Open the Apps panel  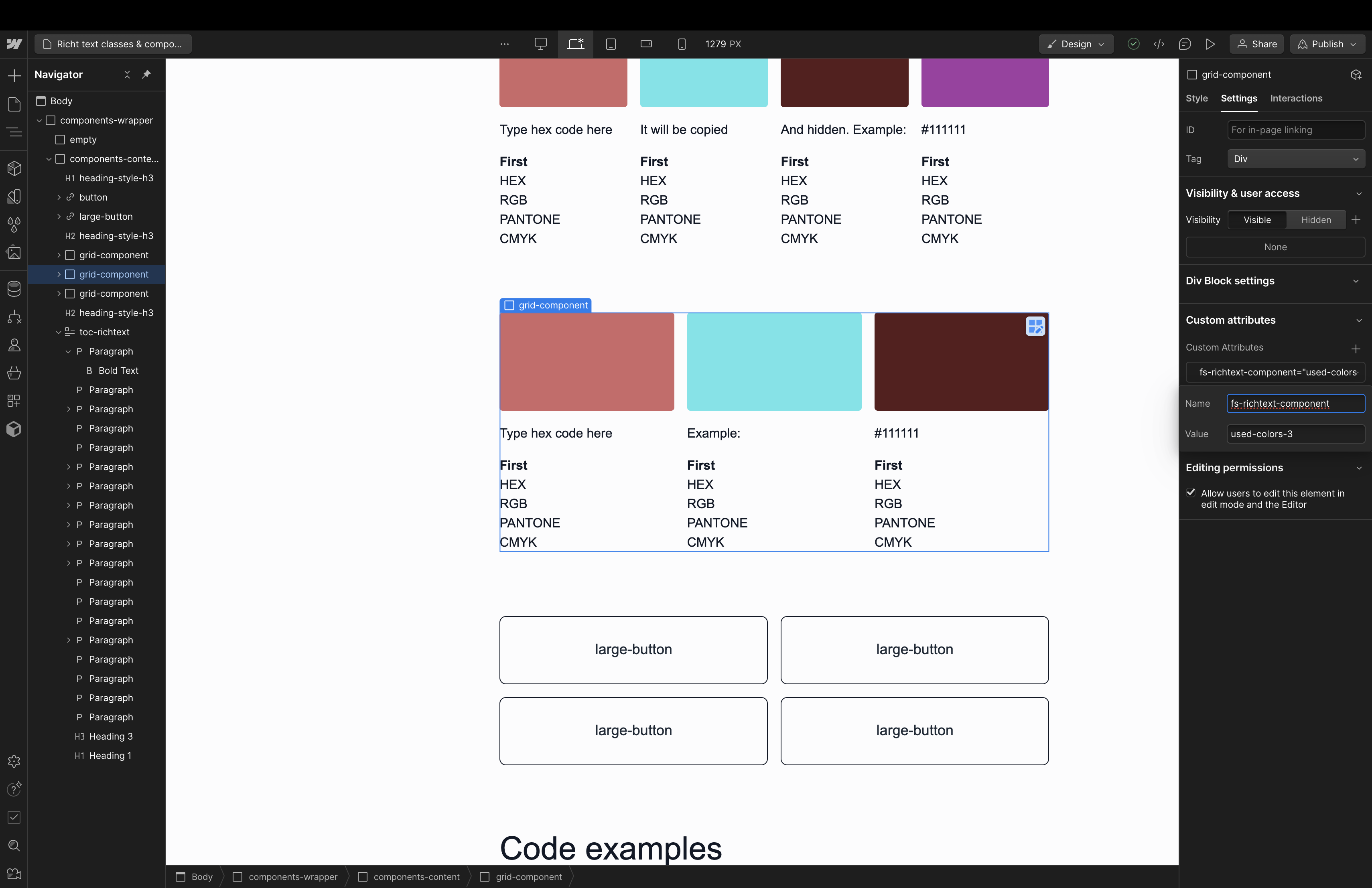pyautogui.click(x=14, y=401)
